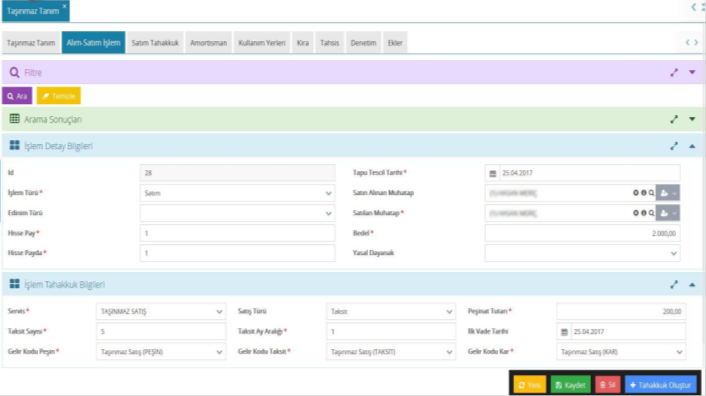Focus the Hisse Pay input field
Viewport: 706px width, 396px height.
click(x=237, y=233)
